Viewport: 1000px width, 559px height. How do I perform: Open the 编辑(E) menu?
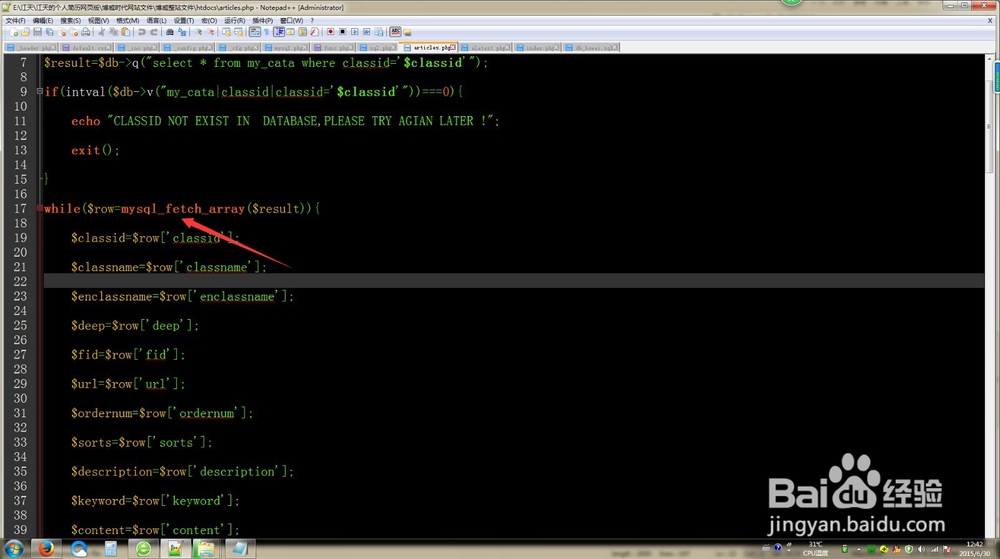(x=43, y=20)
